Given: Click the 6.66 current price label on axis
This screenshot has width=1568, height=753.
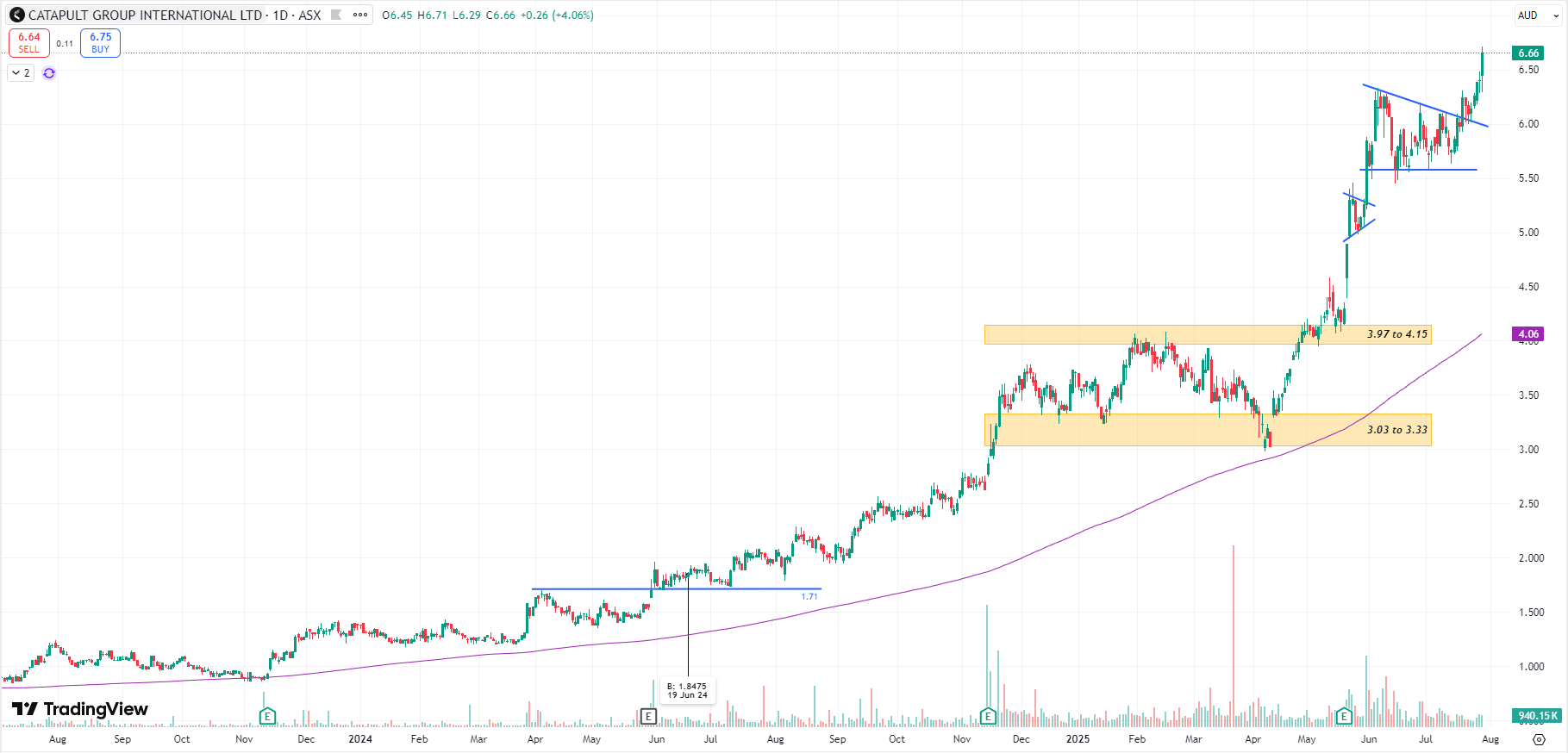Looking at the screenshot, I should click(1528, 53).
